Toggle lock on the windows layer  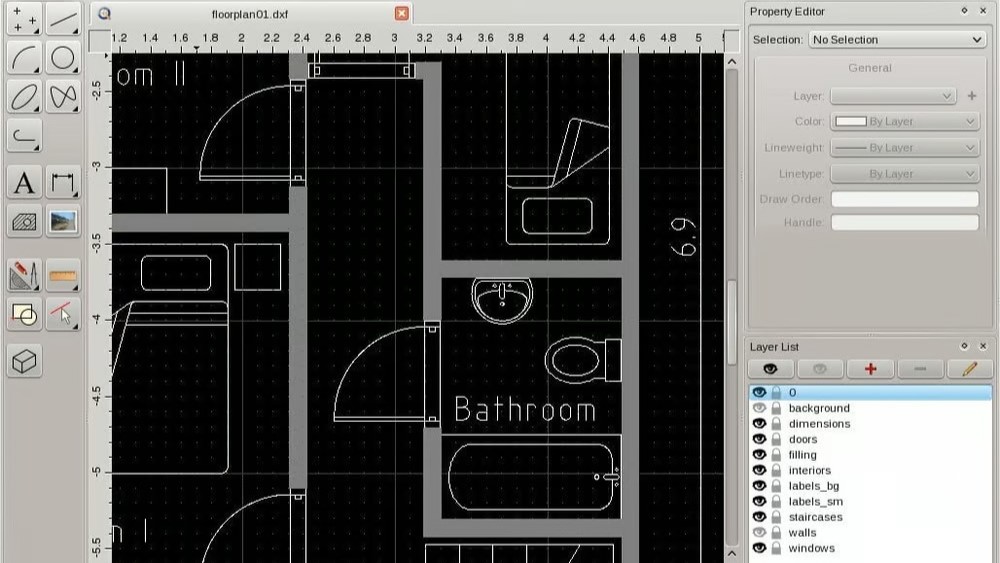click(x=776, y=548)
